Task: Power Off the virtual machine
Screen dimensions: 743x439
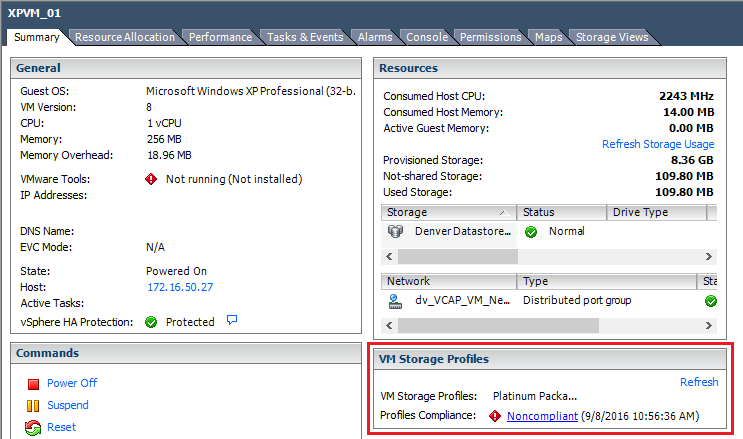Action: pyautogui.click(x=72, y=383)
